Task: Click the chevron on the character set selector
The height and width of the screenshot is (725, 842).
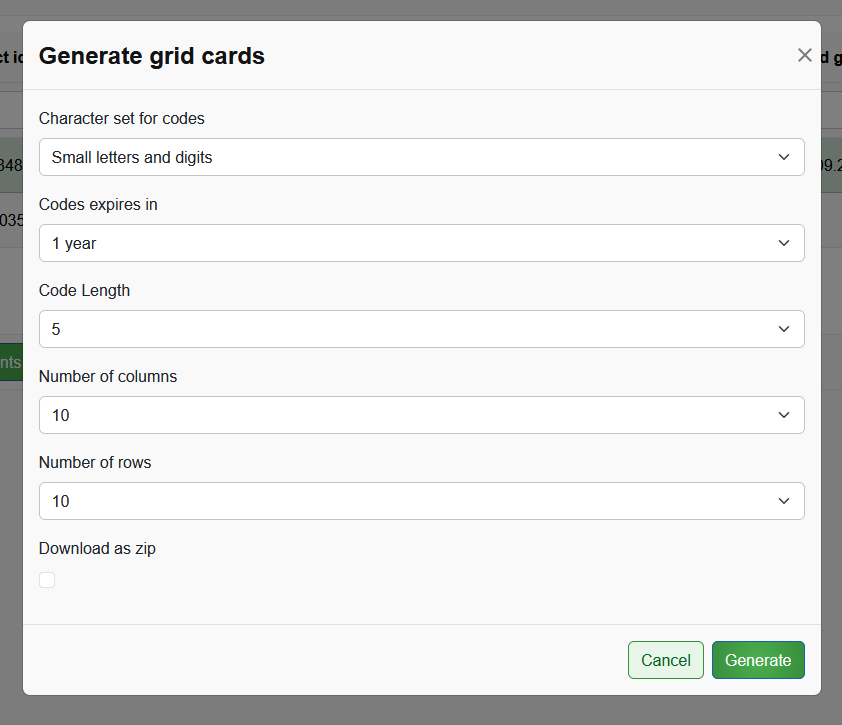Action: coord(784,157)
